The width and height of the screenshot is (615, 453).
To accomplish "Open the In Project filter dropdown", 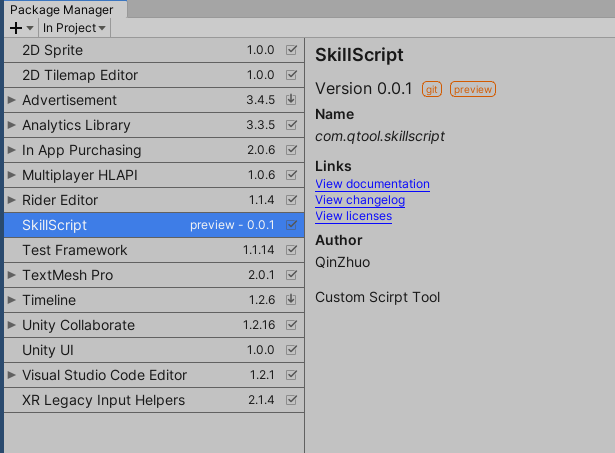I will coord(74,28).
